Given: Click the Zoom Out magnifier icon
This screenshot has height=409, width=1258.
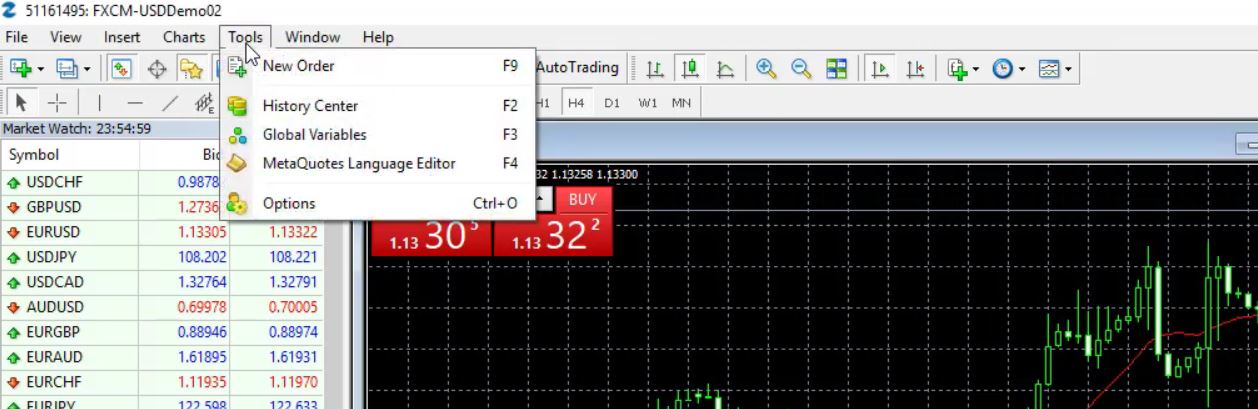Looking at the screenshot, I should coord(801,68).
